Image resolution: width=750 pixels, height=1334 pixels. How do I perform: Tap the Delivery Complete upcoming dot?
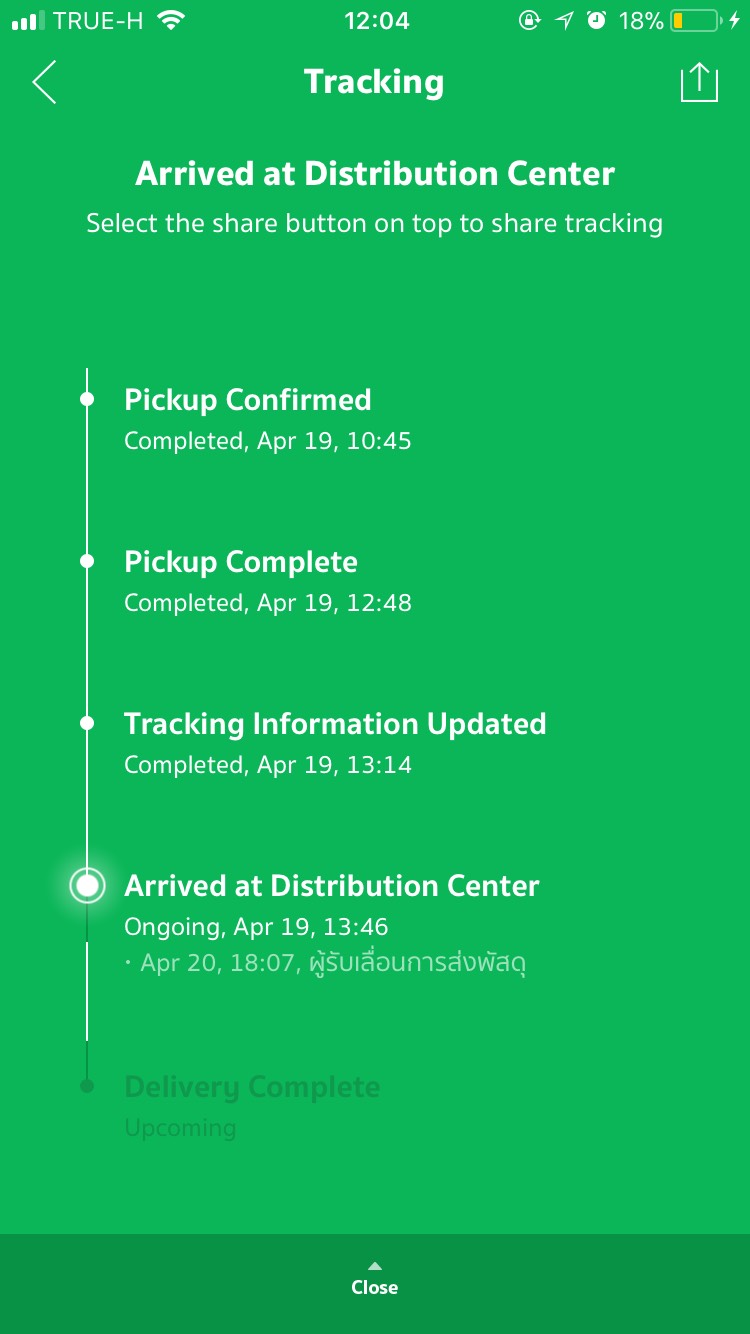[87, 1086]
